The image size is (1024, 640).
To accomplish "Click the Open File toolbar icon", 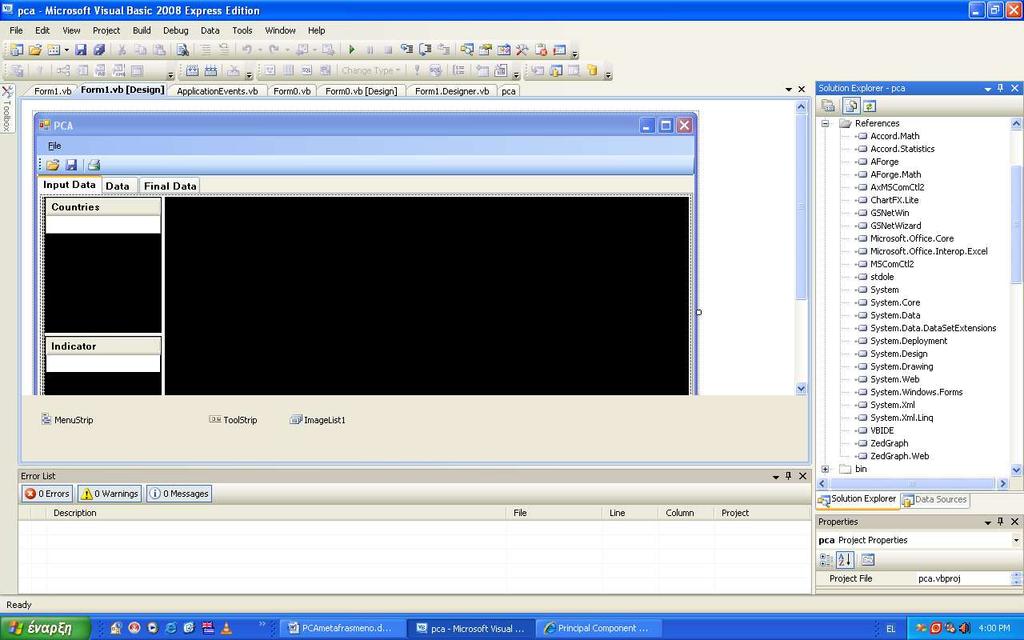I will 35,50.
